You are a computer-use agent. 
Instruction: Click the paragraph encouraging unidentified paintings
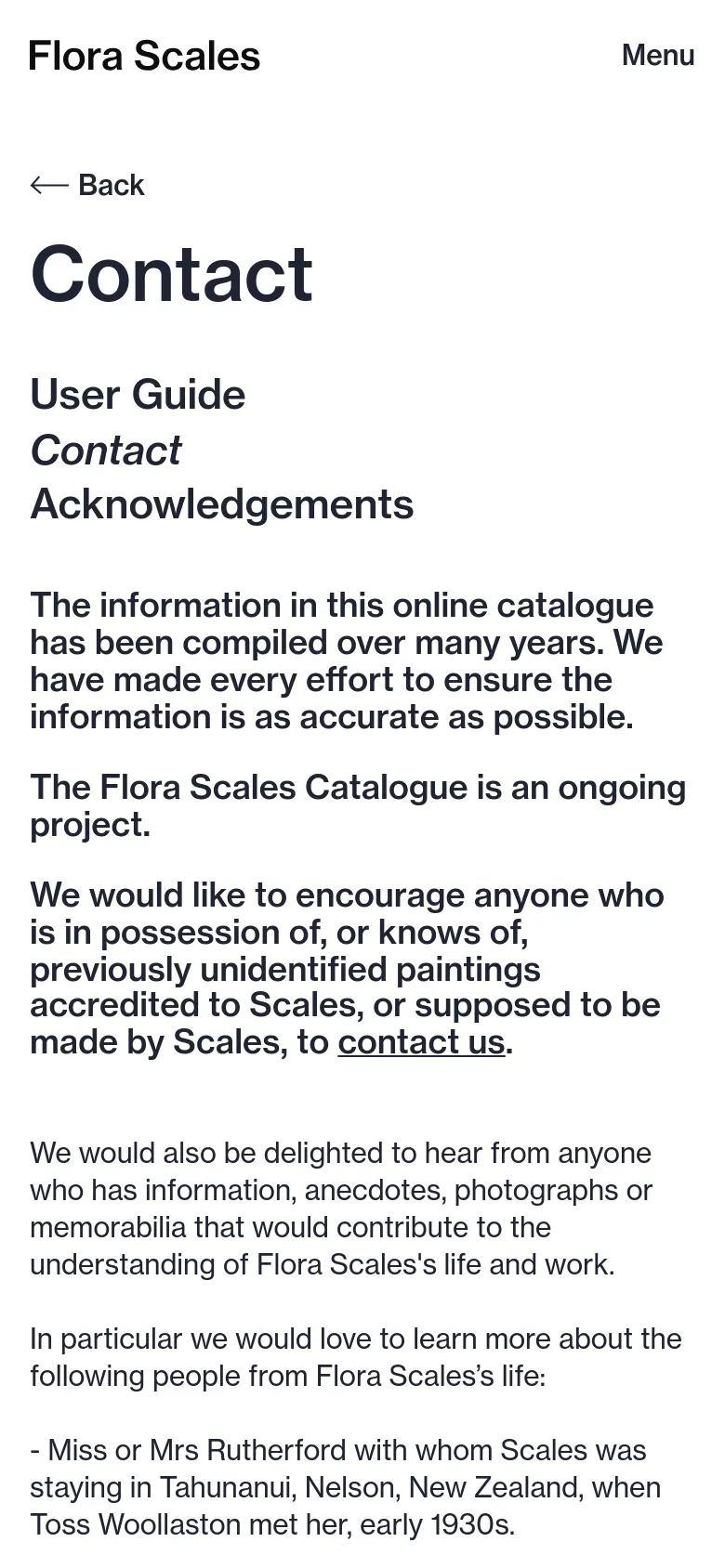click(x=347, y=968)
